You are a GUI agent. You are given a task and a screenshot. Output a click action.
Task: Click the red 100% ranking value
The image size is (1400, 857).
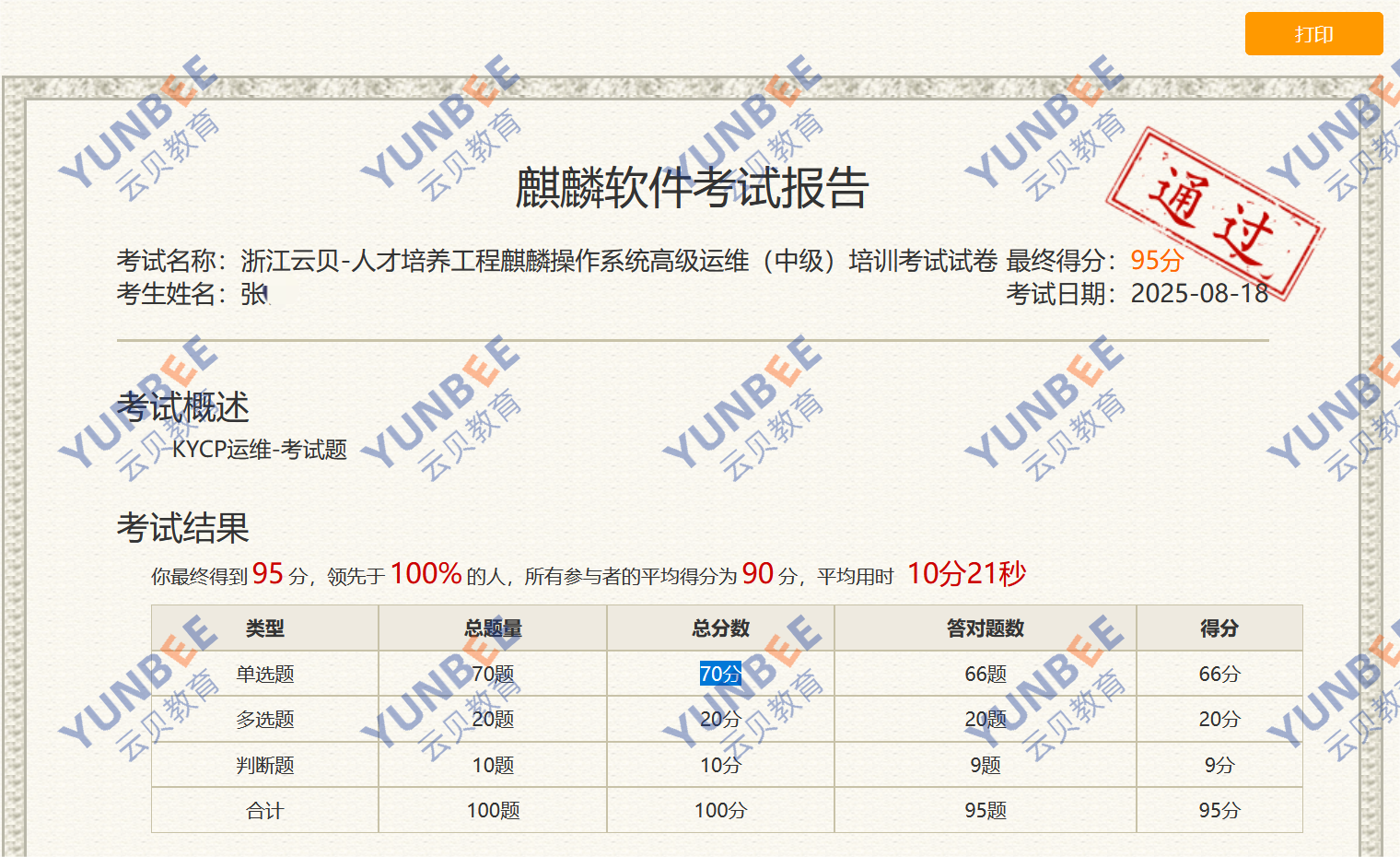(426, 574)
